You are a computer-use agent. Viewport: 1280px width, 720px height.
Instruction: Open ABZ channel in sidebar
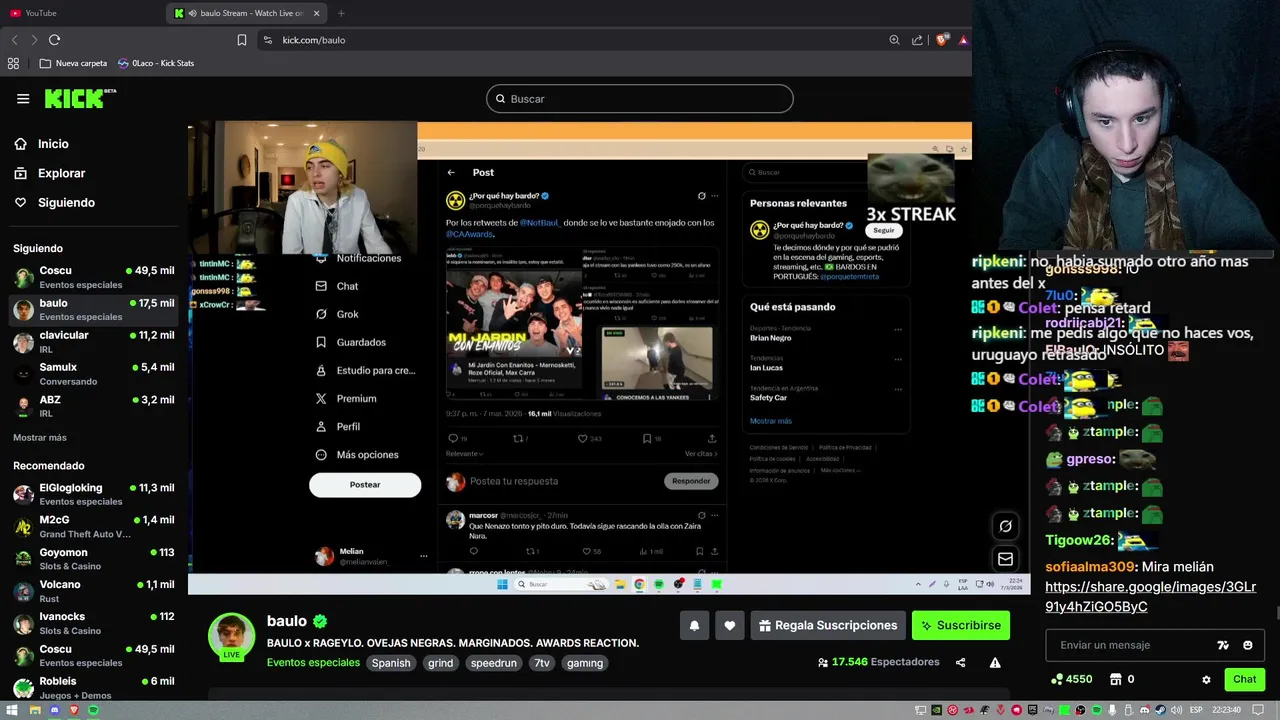click(94, 406)
